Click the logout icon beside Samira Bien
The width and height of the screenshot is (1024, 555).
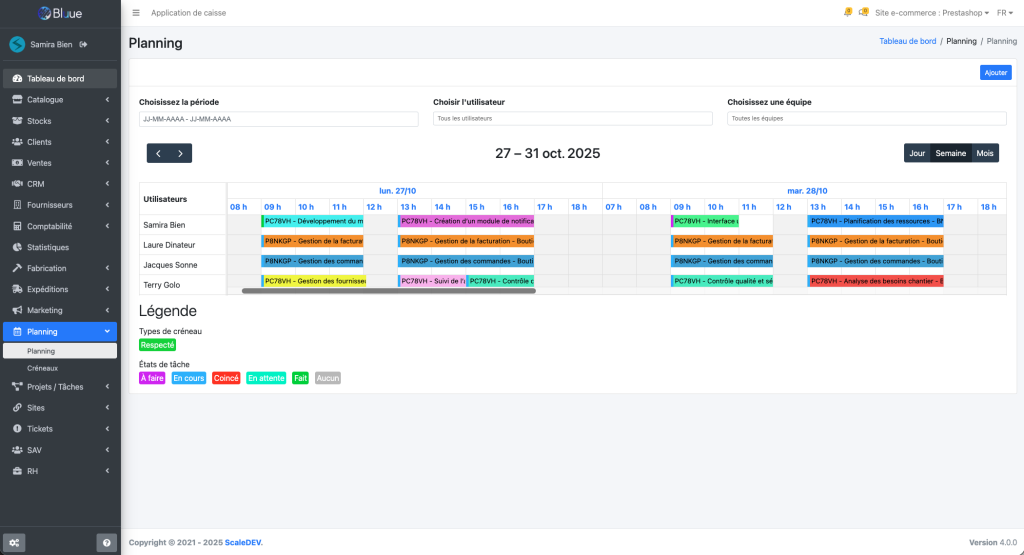click(x=84, y=44)
